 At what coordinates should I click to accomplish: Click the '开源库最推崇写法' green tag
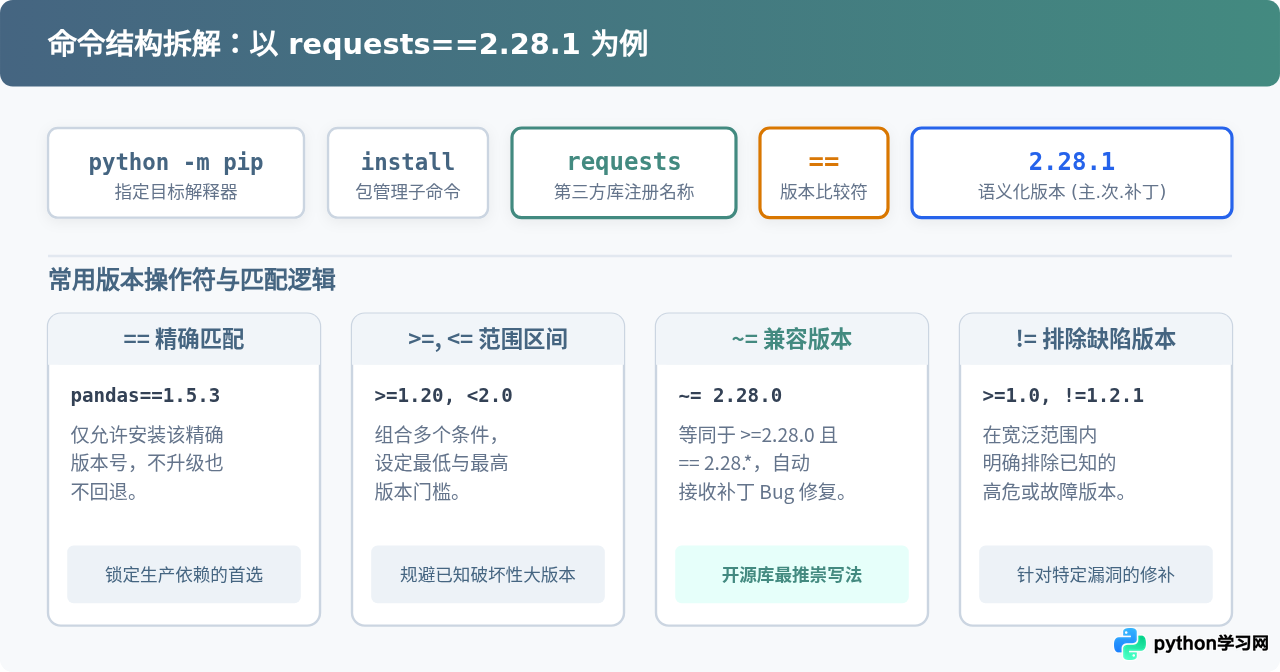click(792, 574)
